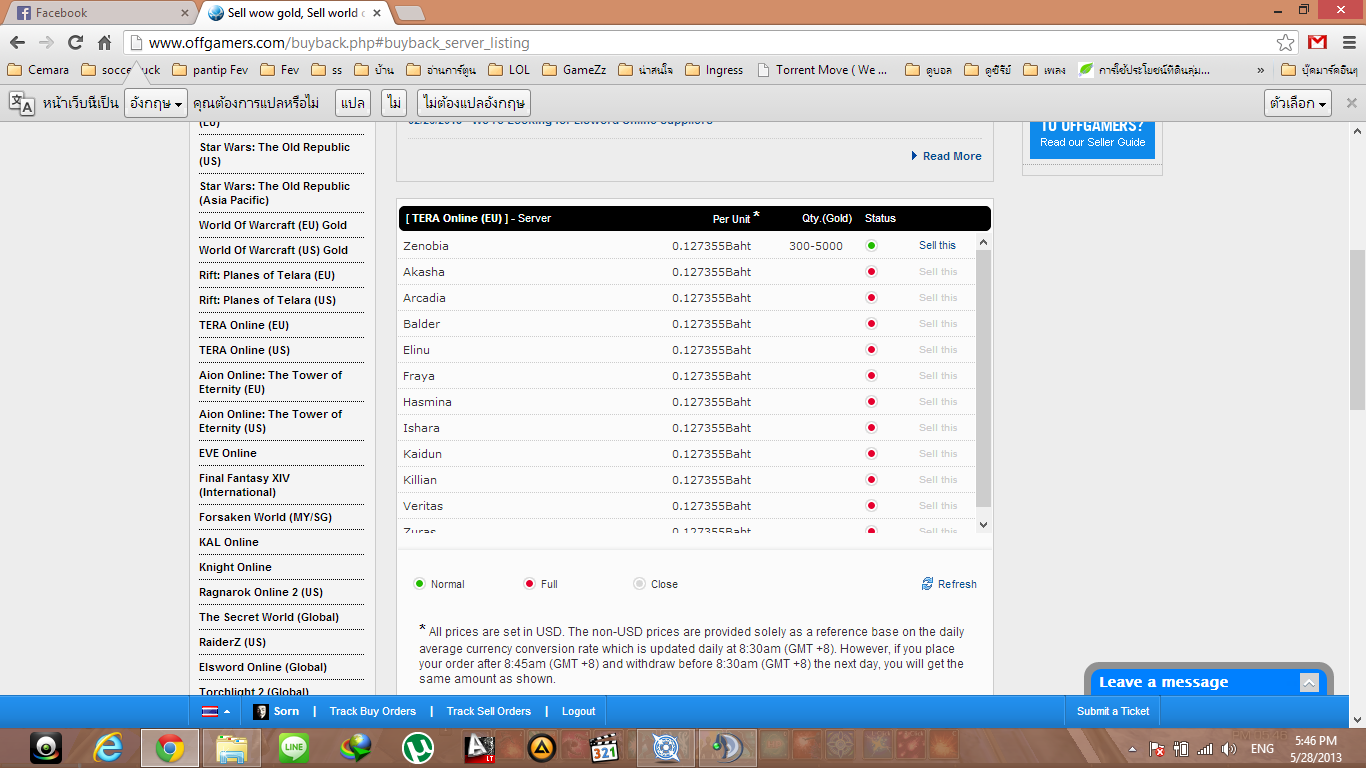The width and height of the screenshot is (1366, 768).
Task: Click the server list scrollbar down arrow
Action: pyautogui.click(x=983, y=524)
